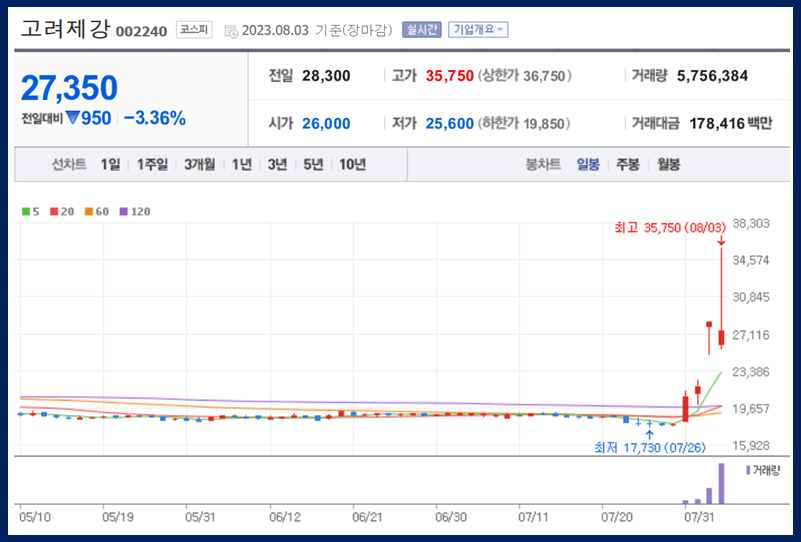Select the 10년 line chart period

click(x=352, y=164)
